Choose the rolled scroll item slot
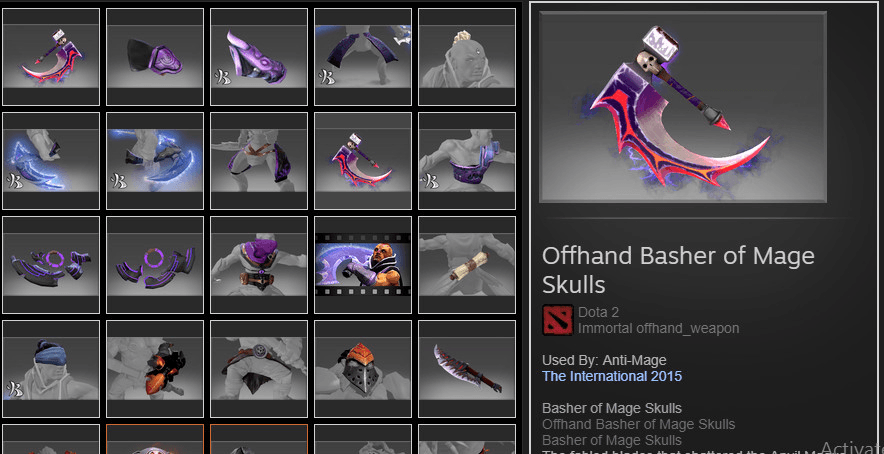Viewport: 884px width, 454px height. [467, 265]
